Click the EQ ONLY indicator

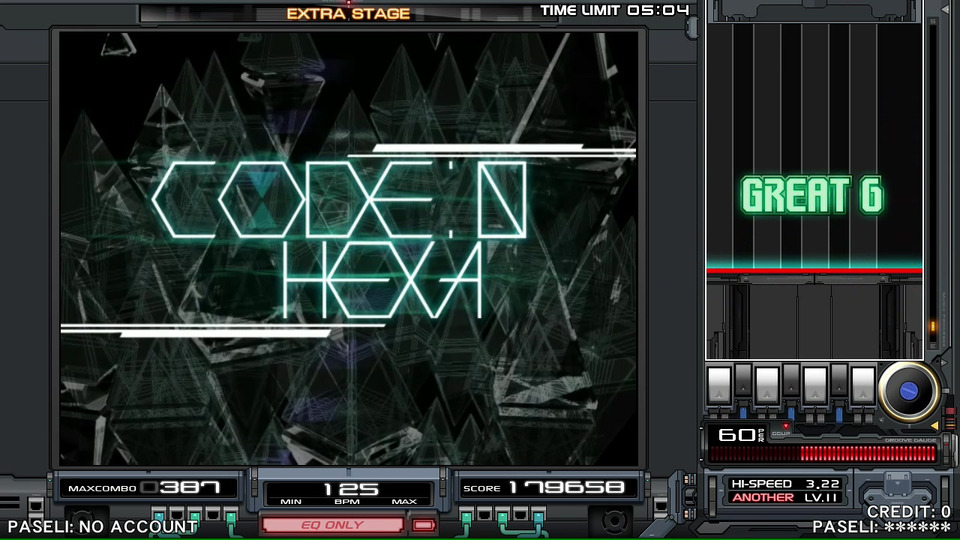click(x=332, y=525)
